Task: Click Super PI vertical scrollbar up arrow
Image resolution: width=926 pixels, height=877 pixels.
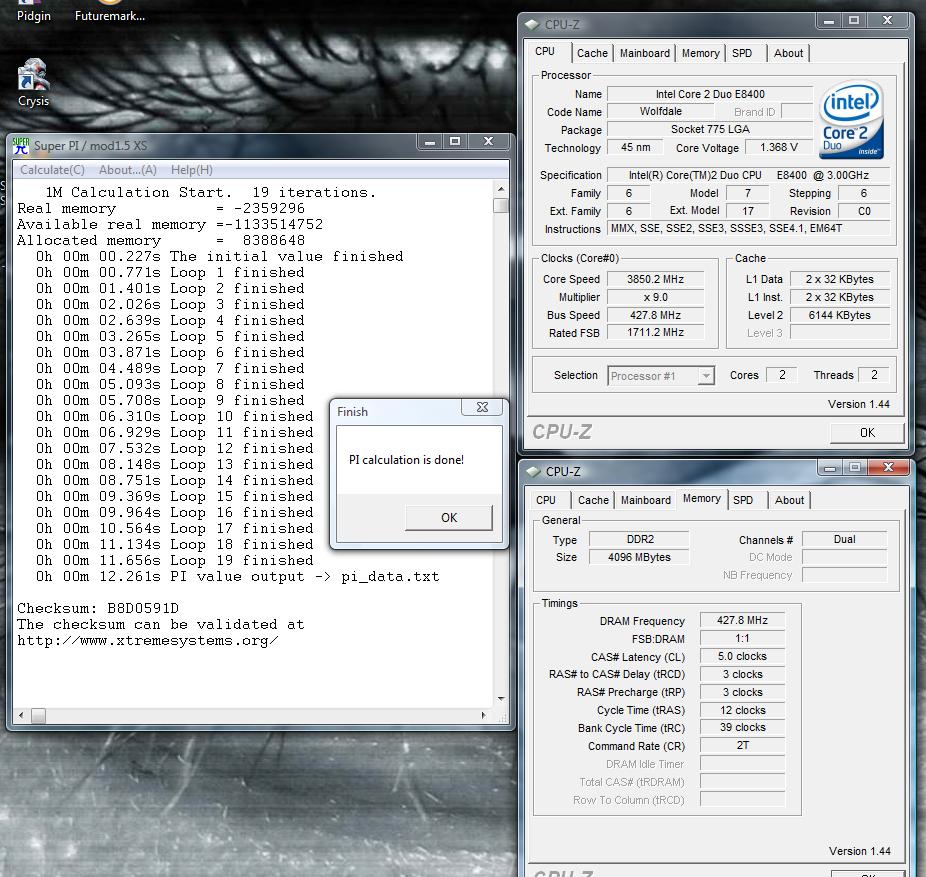Action: point(501,189)
